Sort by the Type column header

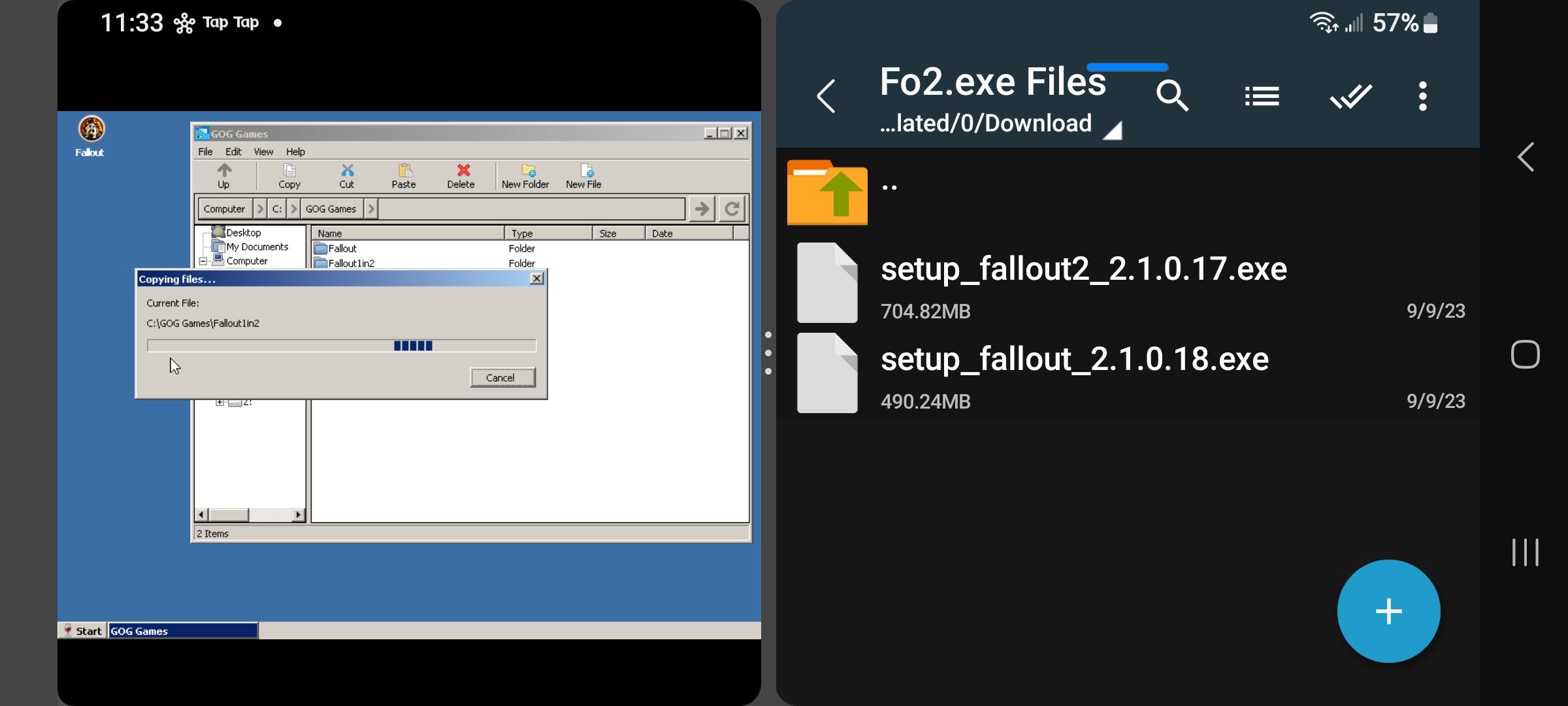click(x=549, y=233)
